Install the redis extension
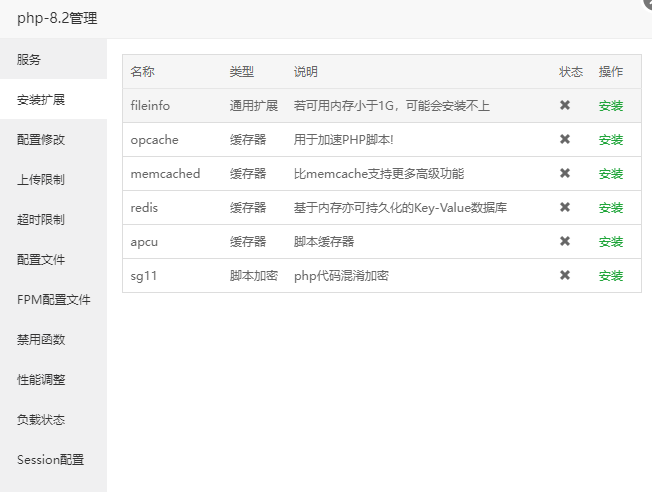Image resolution: width=652 pixels, height=492 pixels. 611,208
